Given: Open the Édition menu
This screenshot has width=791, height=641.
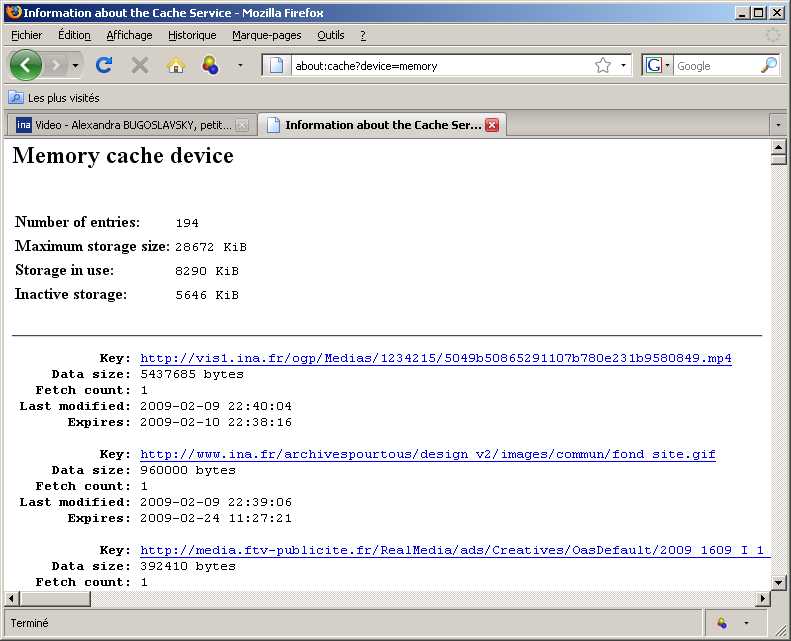Looking at the screenshot, I should point(74,35).
